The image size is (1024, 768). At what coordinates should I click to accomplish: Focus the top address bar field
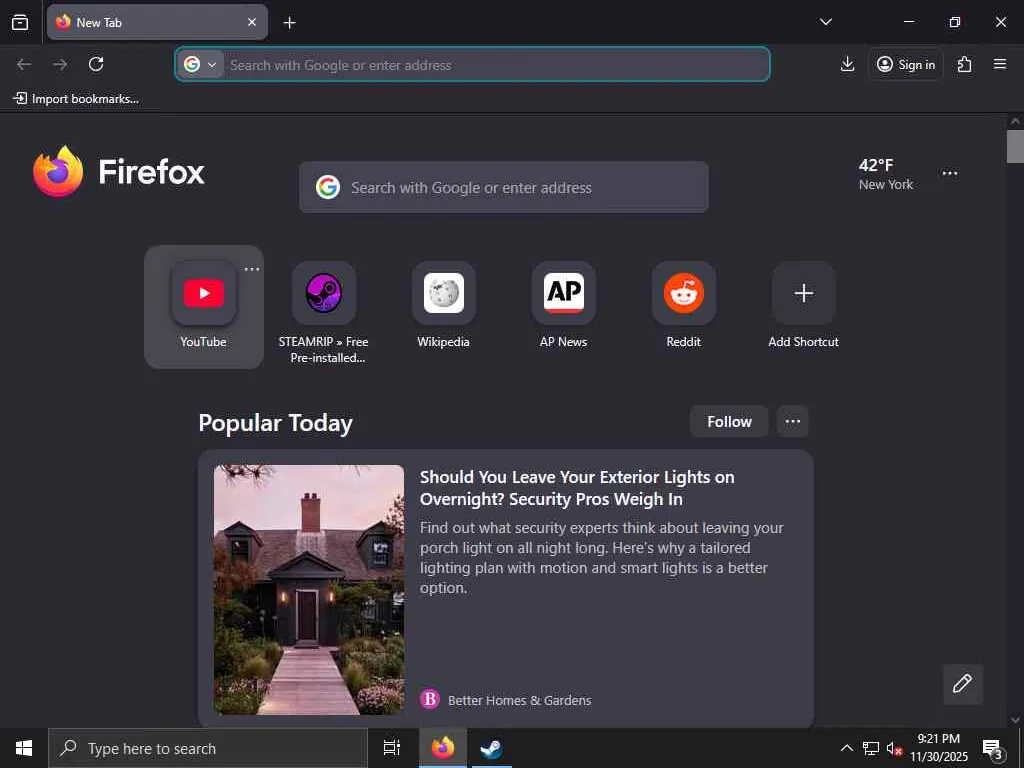pos(472,65)
